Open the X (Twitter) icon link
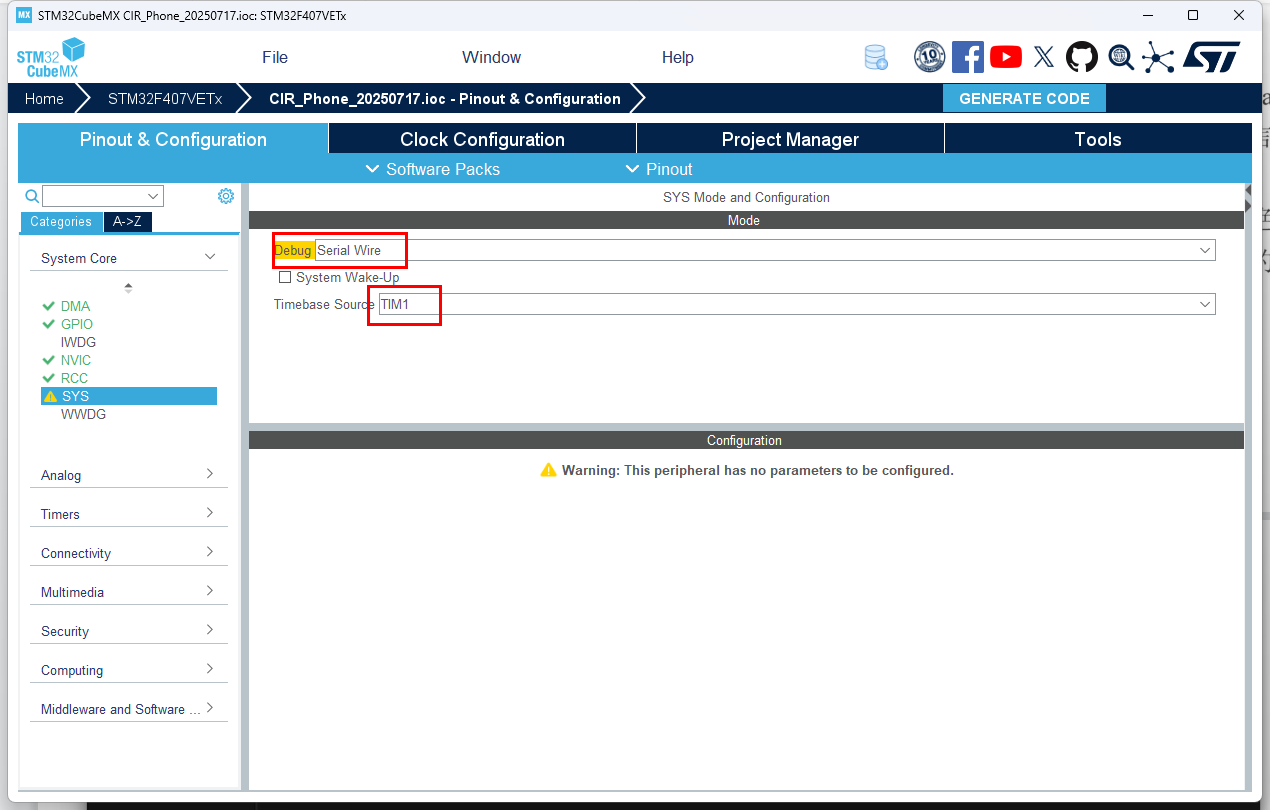 (1043, 57)
